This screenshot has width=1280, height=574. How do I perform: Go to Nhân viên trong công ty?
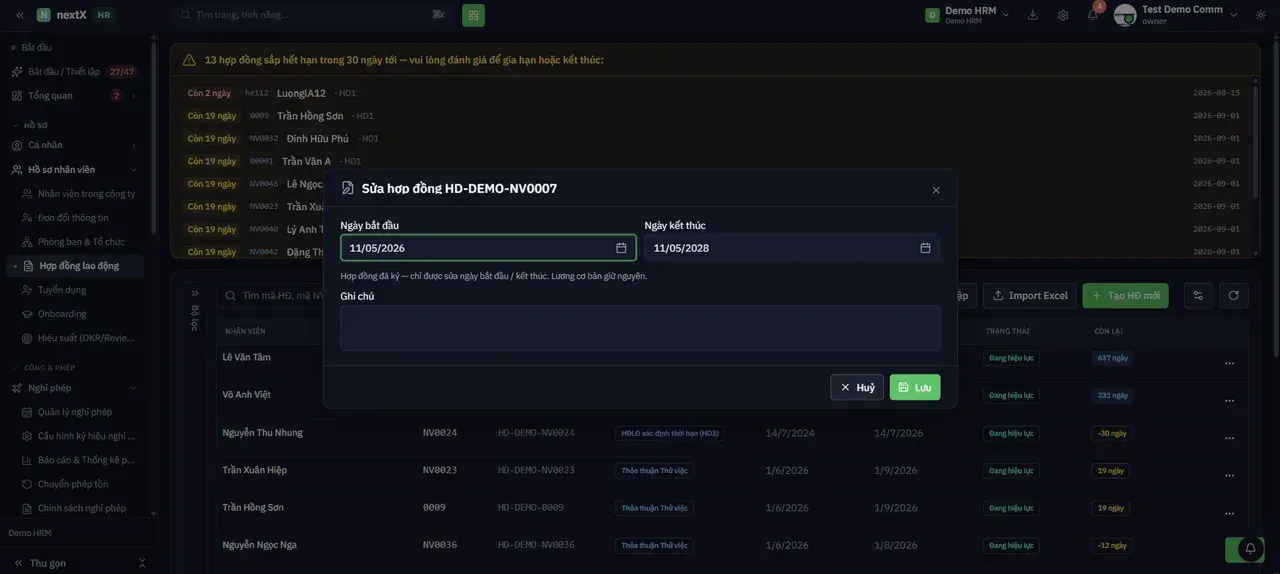86,194
